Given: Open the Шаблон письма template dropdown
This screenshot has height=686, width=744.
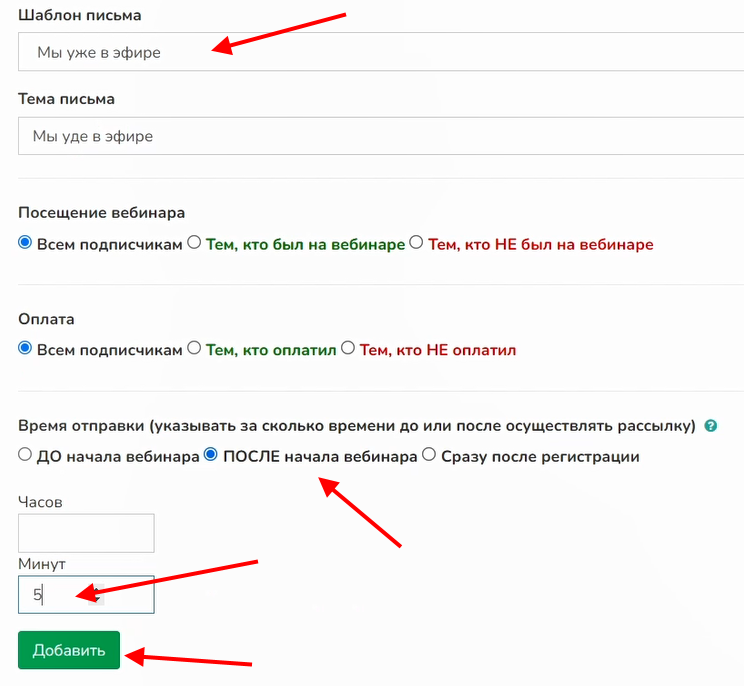Looking at the screenshot, I should point(380,52).
